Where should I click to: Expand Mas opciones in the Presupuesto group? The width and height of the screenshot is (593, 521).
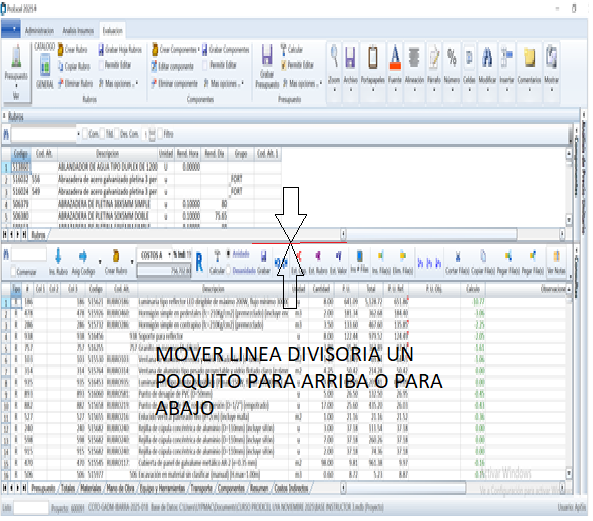303,83
